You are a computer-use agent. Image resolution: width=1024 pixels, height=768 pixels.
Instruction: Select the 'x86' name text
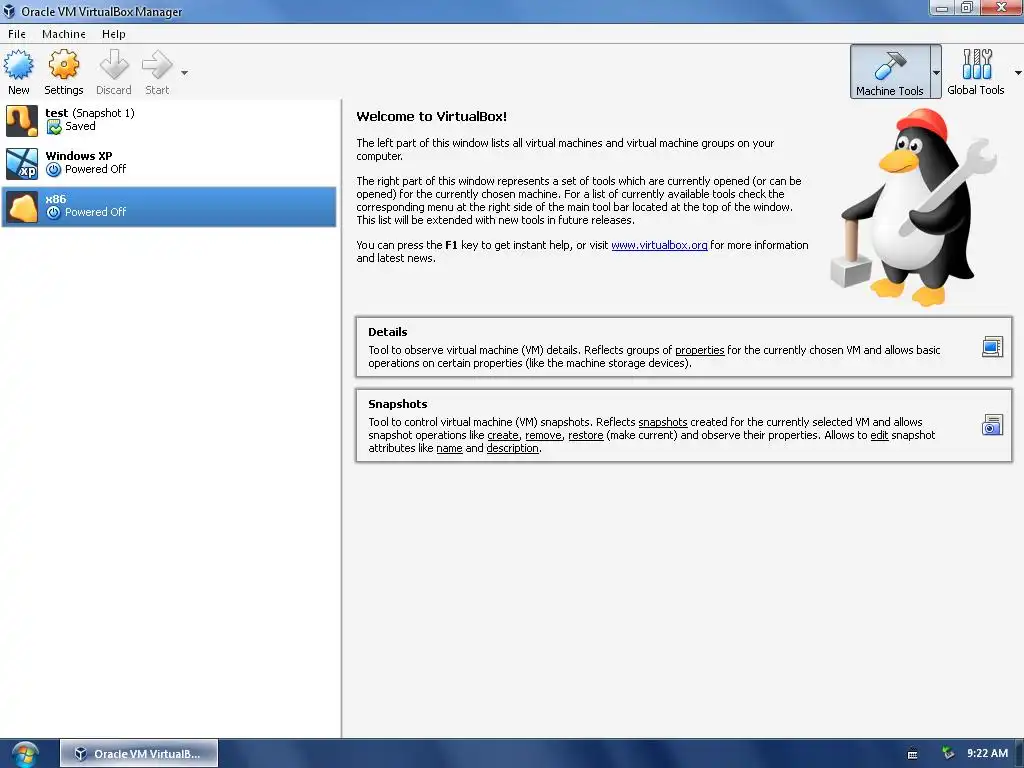(x=56, y=199)
